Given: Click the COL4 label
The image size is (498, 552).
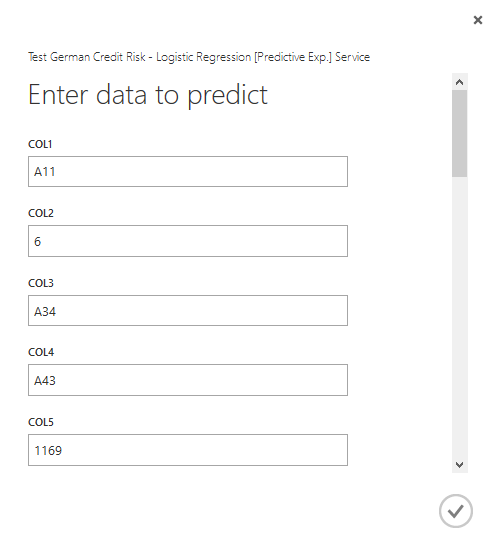Looking at the screenshot, I should [x=41, y=352].
